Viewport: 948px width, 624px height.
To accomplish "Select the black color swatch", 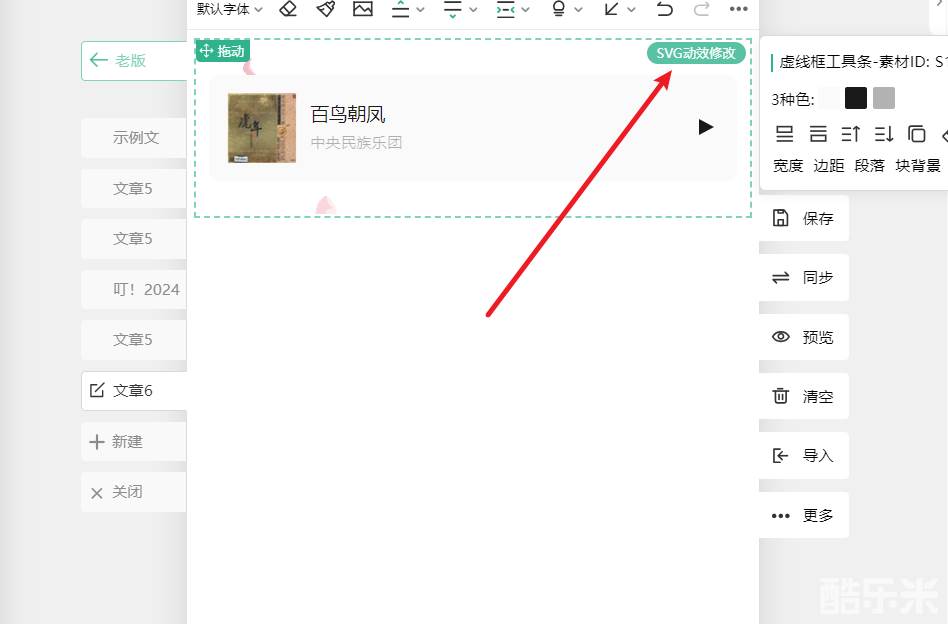I will (856, 98).
